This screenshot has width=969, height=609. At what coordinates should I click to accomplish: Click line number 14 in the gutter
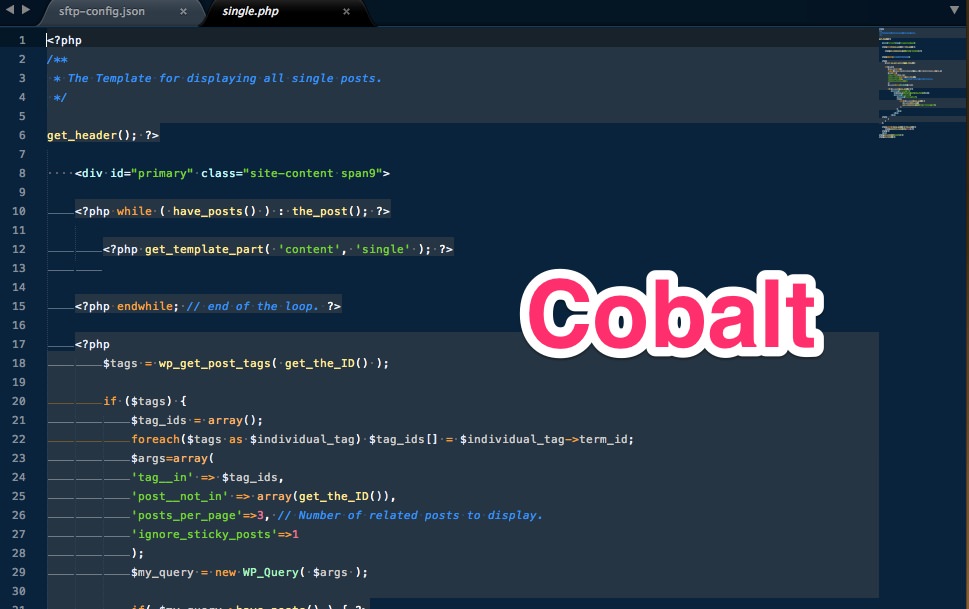click(x=19, y=287)
